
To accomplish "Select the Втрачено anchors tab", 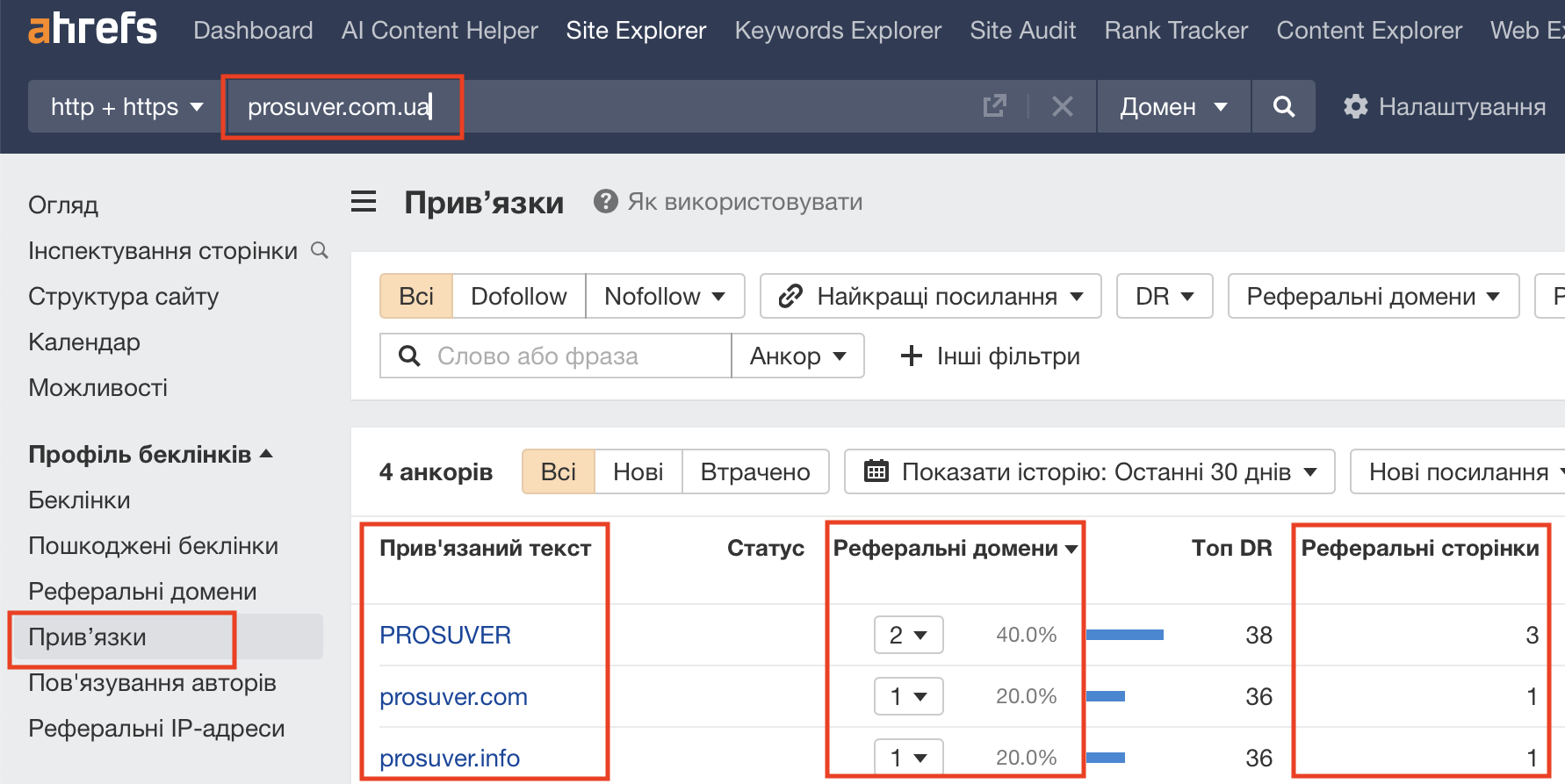I will [755, 471].
